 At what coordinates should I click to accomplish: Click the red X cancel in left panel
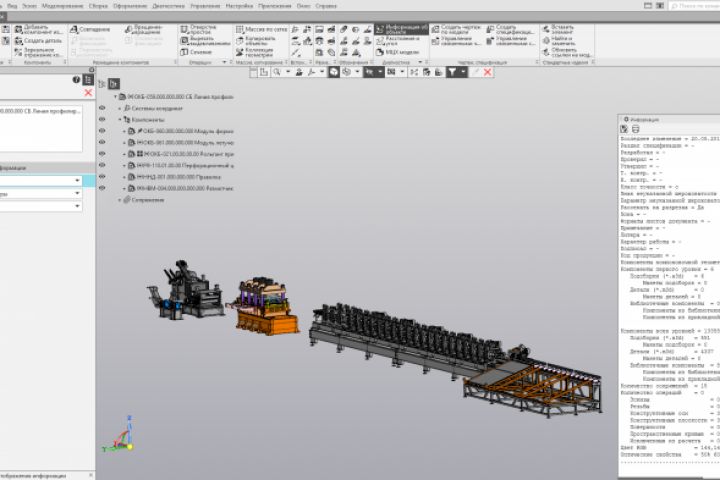click(89, 93)
